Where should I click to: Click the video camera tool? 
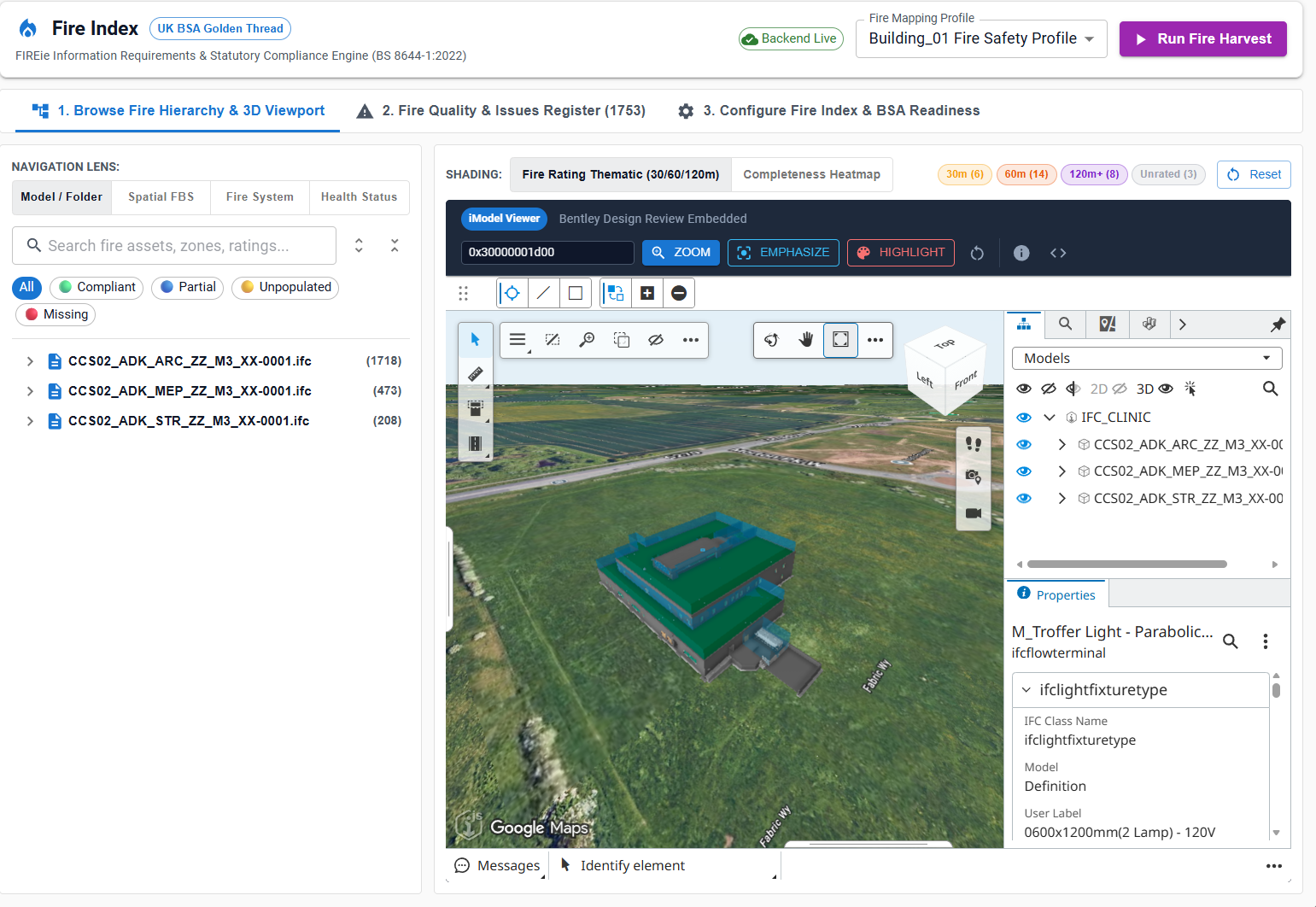click(x=974, y=513)
